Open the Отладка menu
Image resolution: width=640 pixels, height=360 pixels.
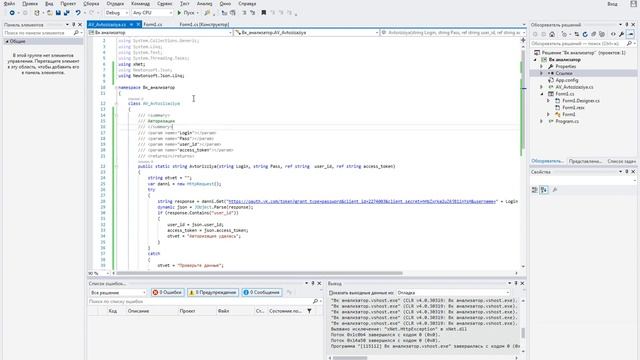(115, 4)
